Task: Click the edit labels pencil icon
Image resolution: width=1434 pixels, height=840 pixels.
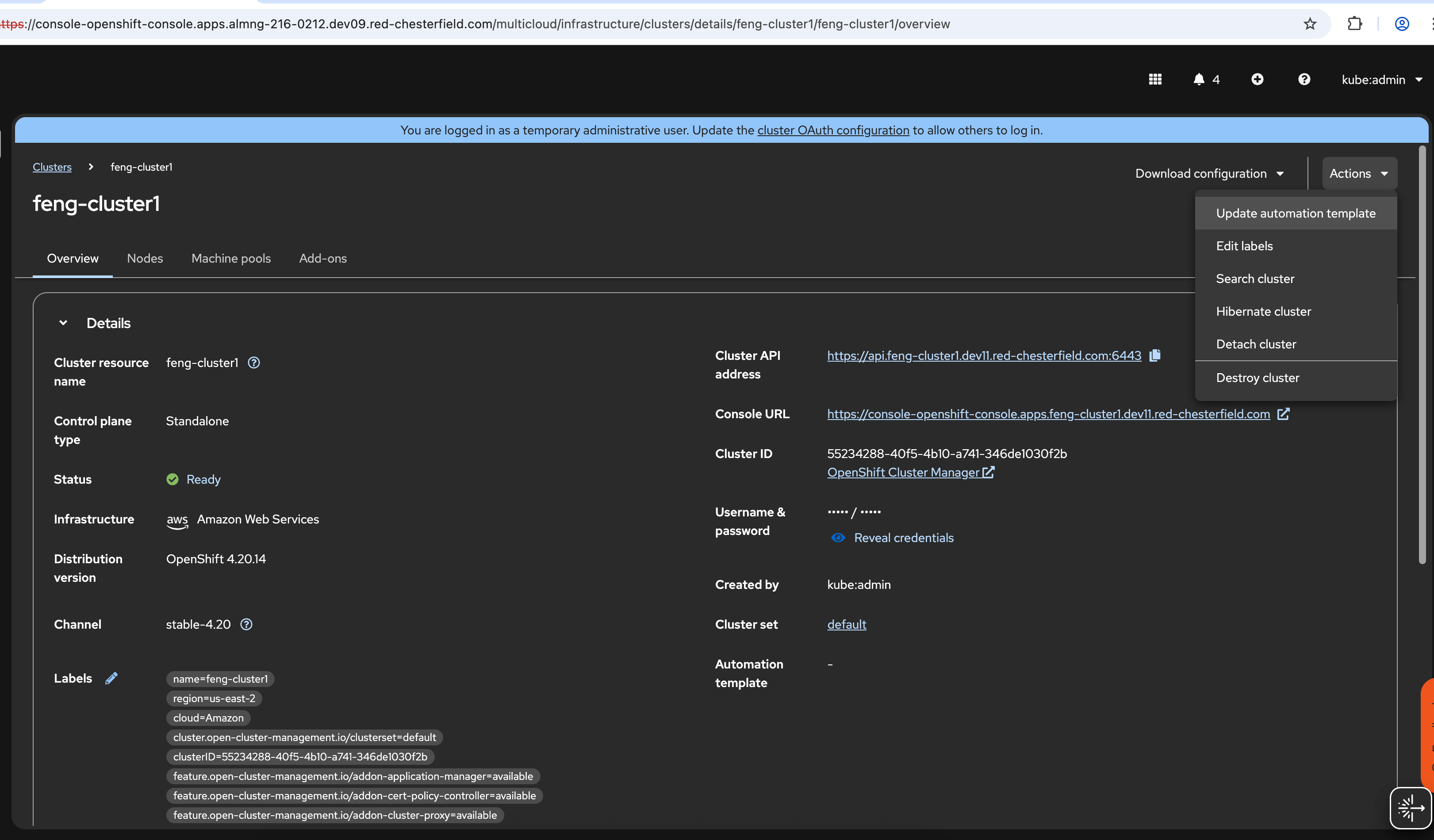Action: click(111, 678)
